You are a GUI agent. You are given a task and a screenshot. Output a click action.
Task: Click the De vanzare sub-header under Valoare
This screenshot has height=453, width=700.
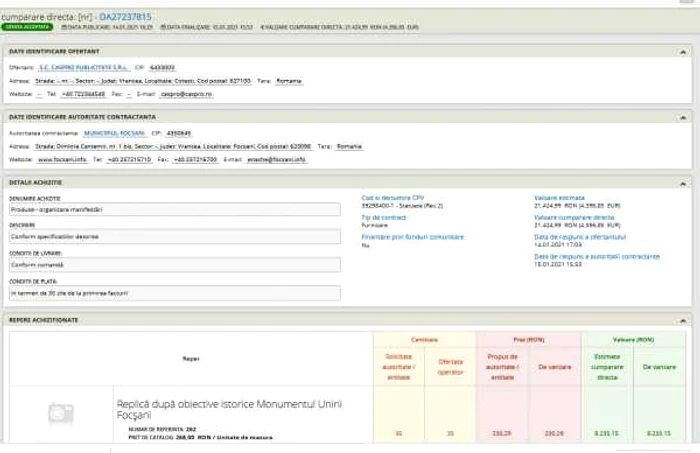point(659,367)
